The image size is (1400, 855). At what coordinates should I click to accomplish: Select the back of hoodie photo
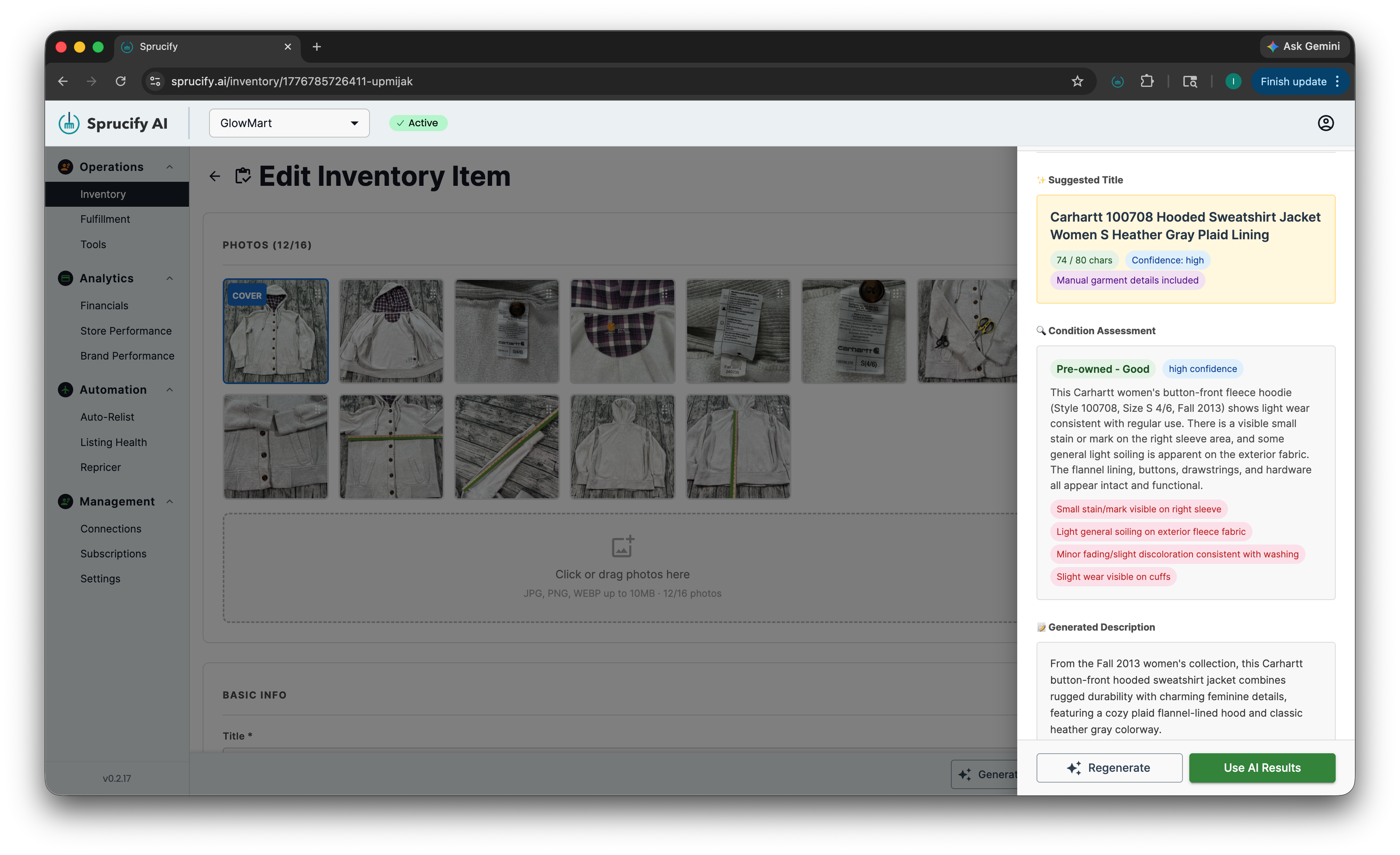coord(622,446)
